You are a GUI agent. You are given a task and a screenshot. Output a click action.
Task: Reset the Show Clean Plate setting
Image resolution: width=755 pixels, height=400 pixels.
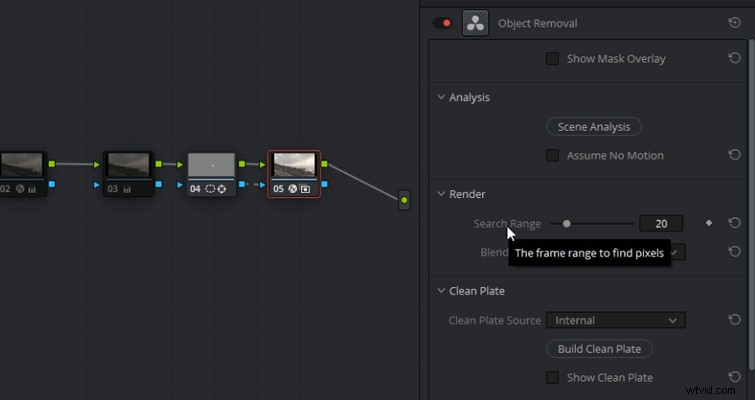tap(734, 376)
